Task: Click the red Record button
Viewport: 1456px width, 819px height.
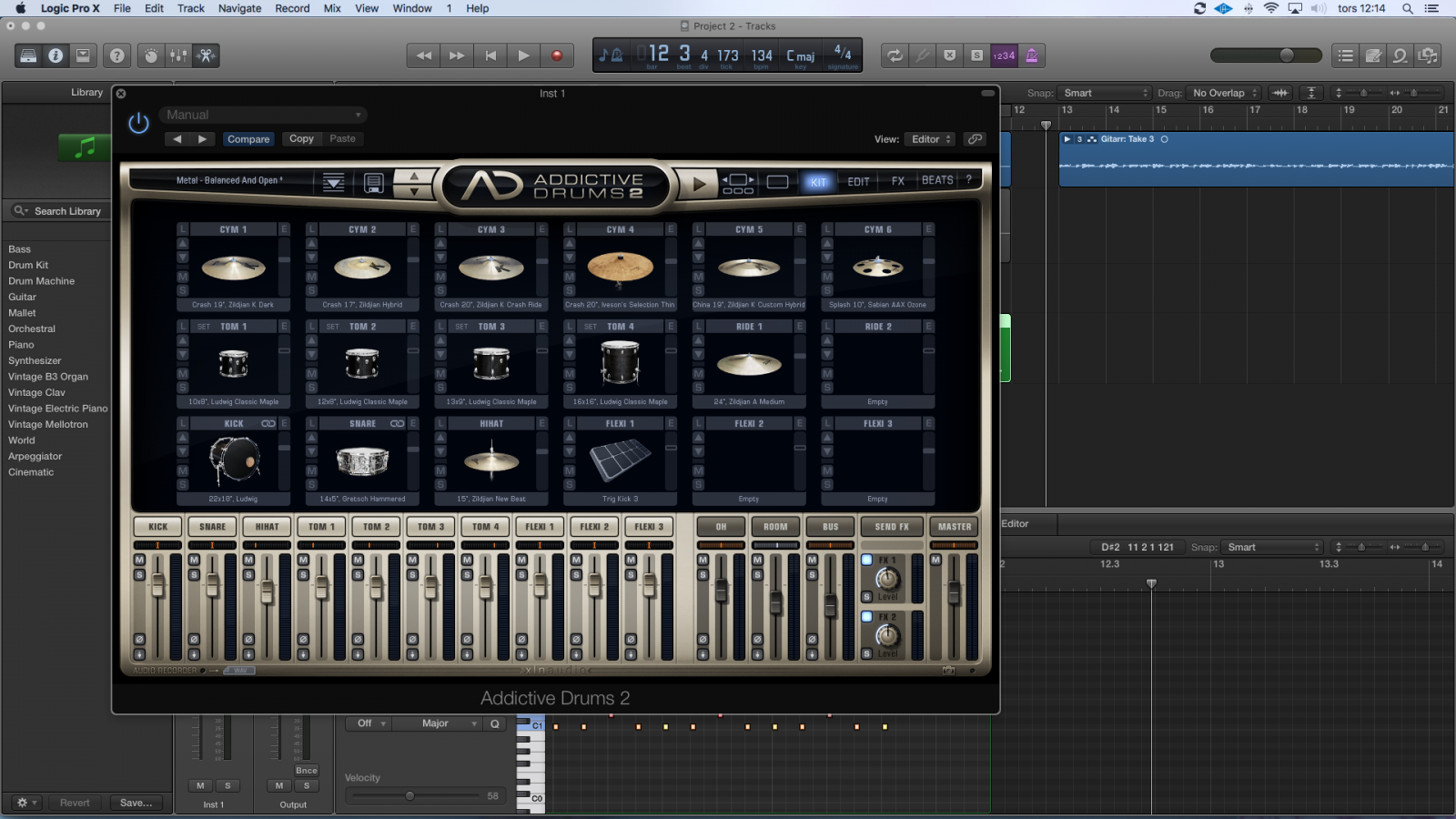Action: tap(557, 56)
